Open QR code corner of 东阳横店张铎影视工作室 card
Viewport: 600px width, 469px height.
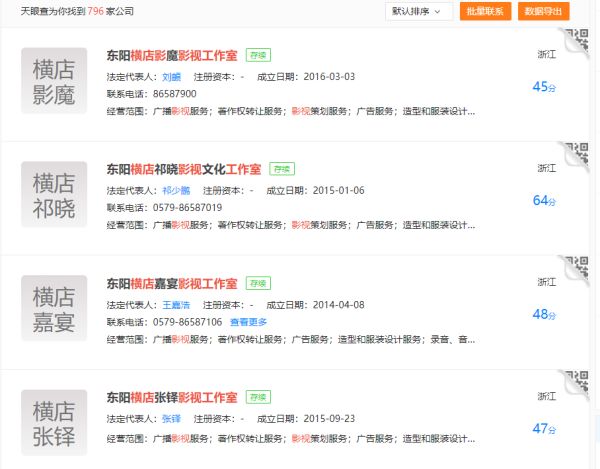click(x=576, y=383)
